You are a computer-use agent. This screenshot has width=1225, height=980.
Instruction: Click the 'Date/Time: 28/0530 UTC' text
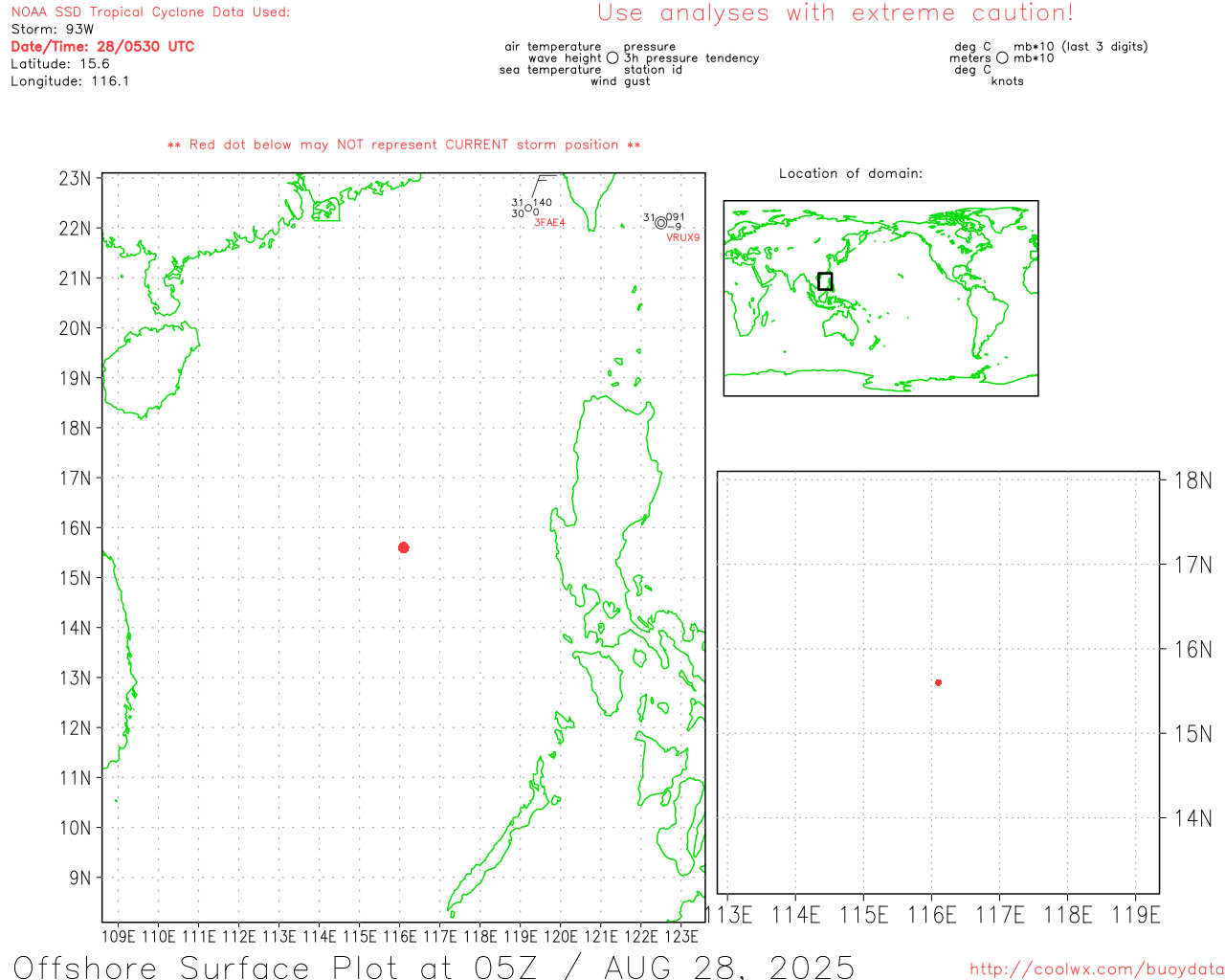tap(102, 46)
